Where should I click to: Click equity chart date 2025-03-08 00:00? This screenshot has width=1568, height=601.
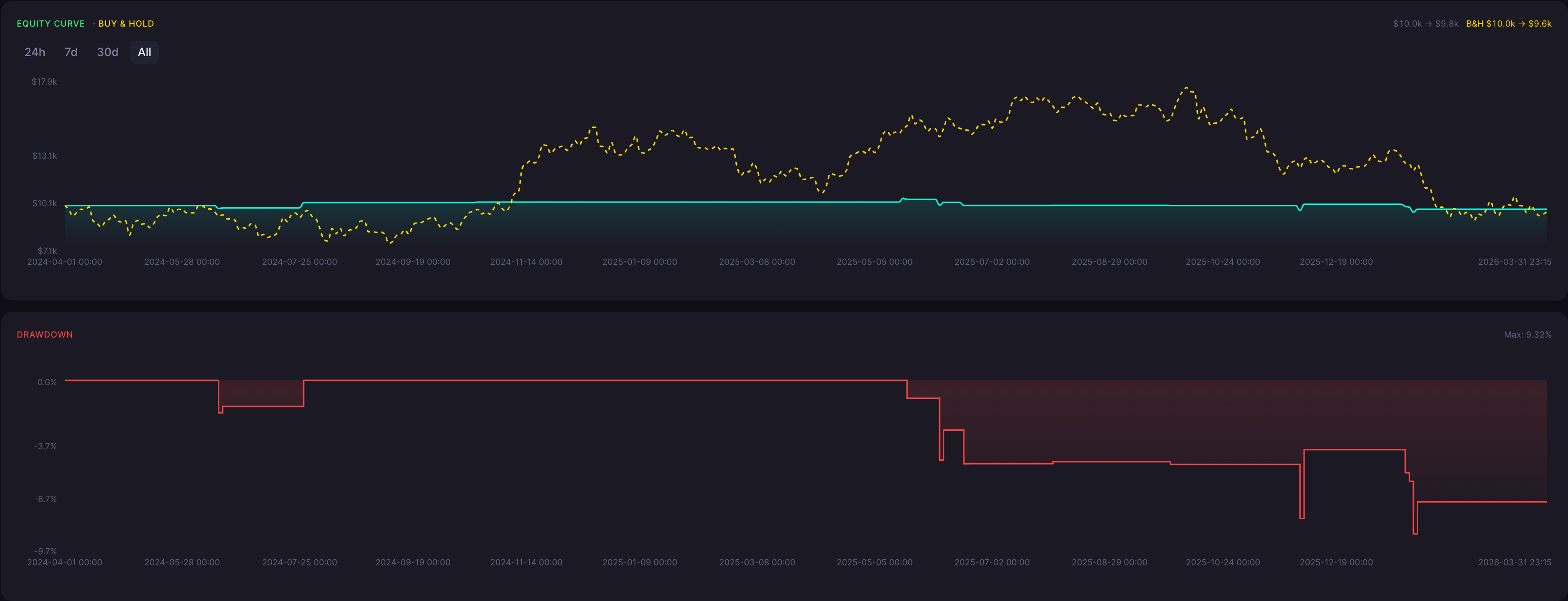pyautogui.click(x=757, y=262)
